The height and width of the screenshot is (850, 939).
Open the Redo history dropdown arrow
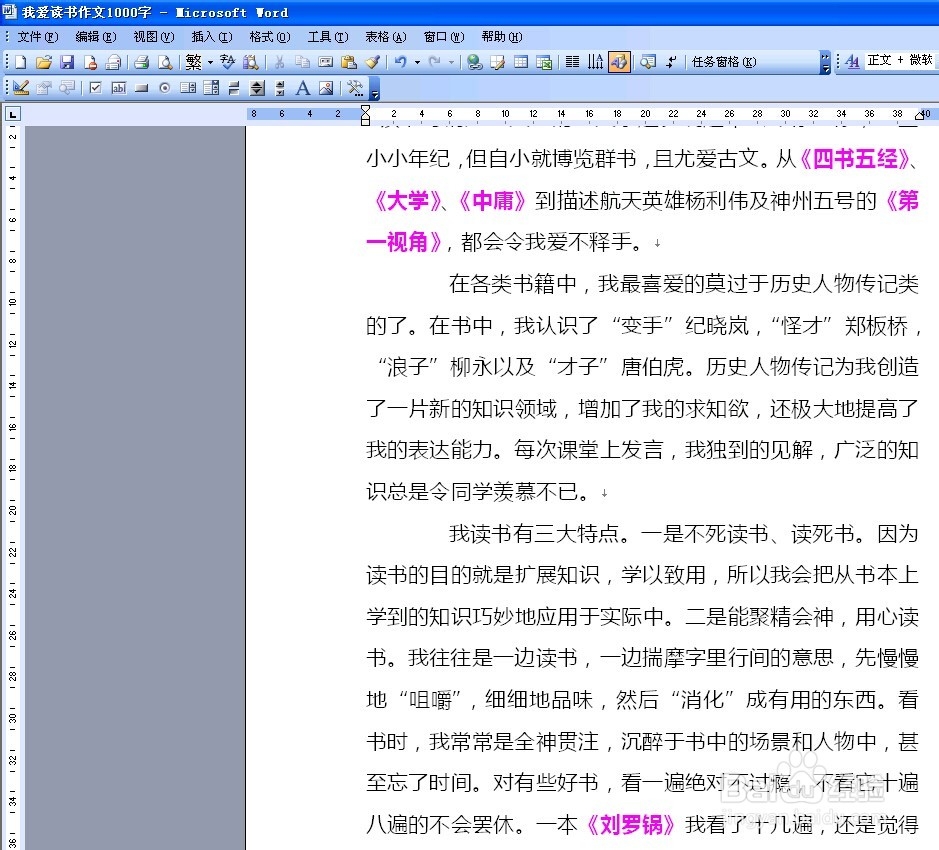(x=452, y=62)
